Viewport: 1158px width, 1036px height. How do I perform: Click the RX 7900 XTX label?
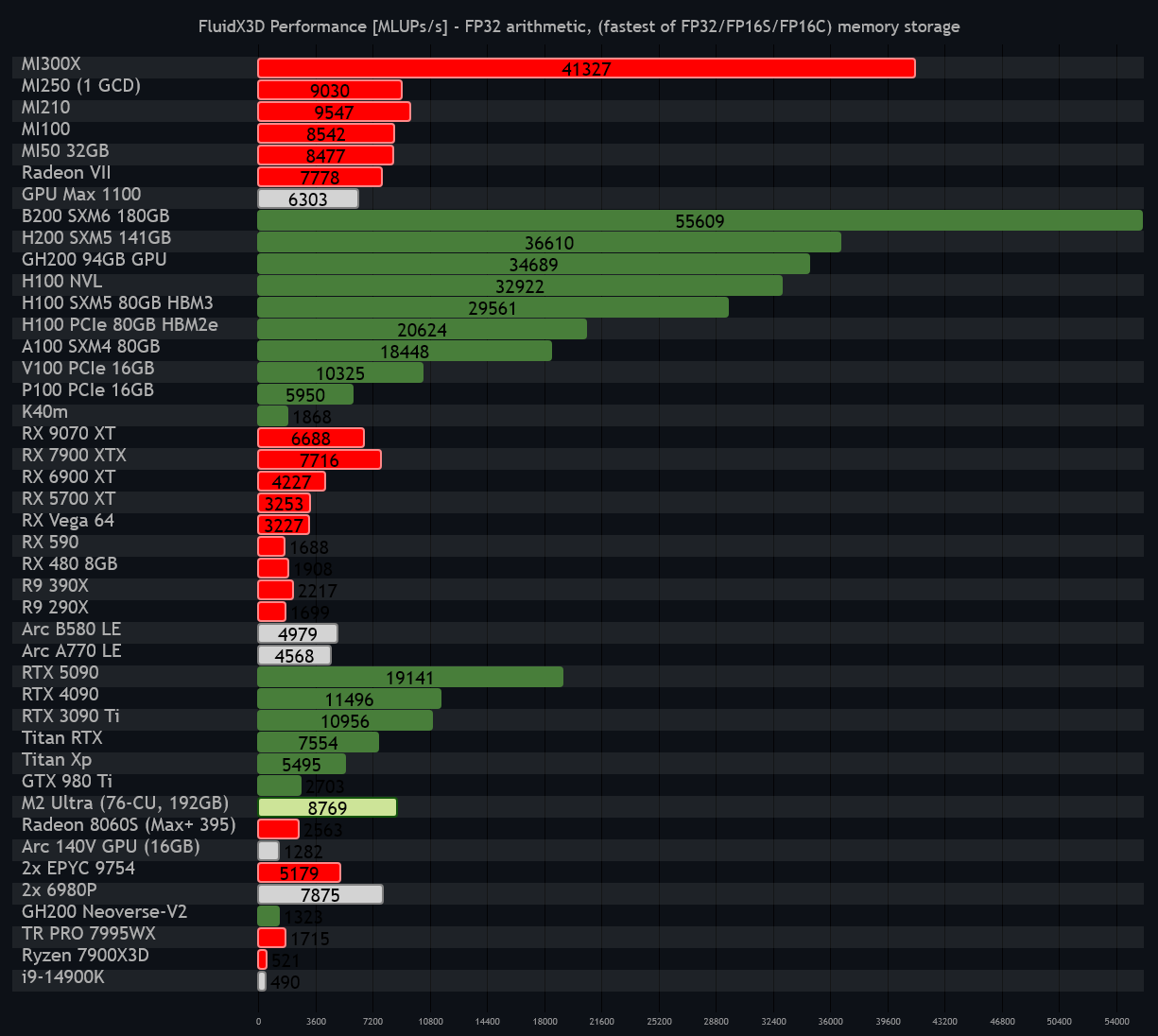[74, 456]
